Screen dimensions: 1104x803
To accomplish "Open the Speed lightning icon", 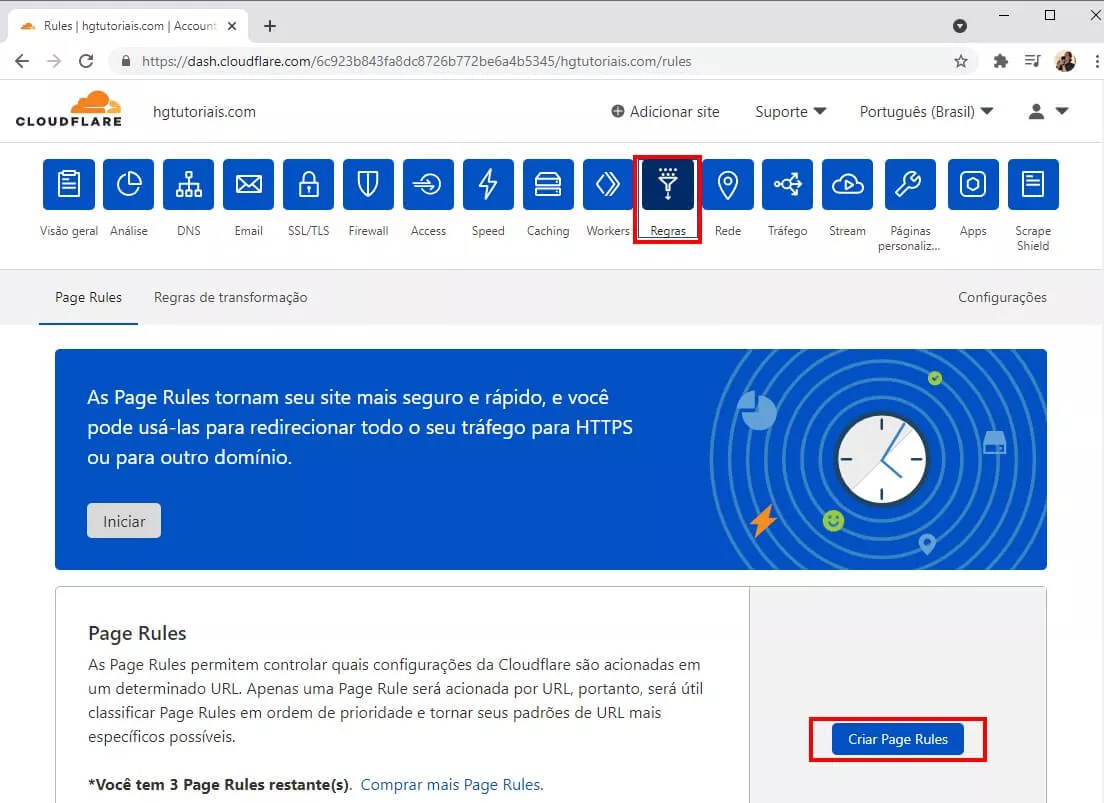I will tap(488, 185).
